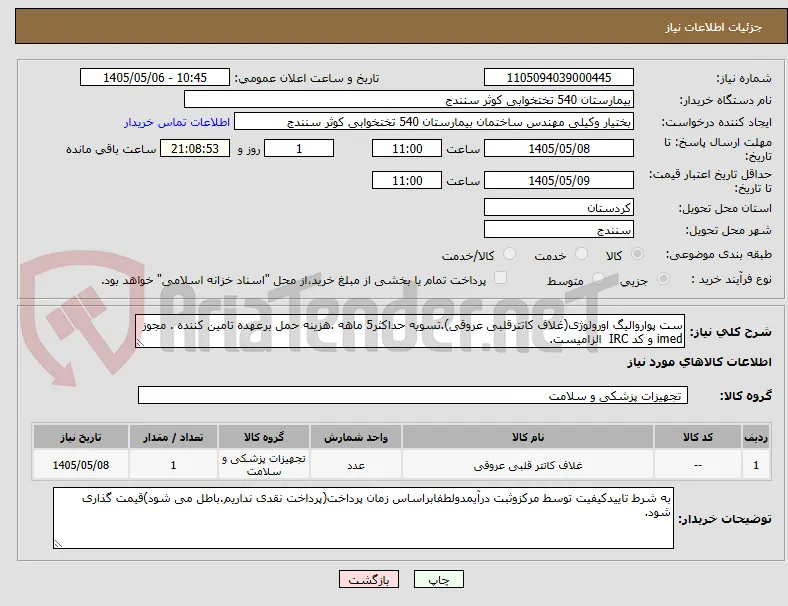Click the need date cell 1405/05/08 in table
788x606 pixels.
click(81, 465)
